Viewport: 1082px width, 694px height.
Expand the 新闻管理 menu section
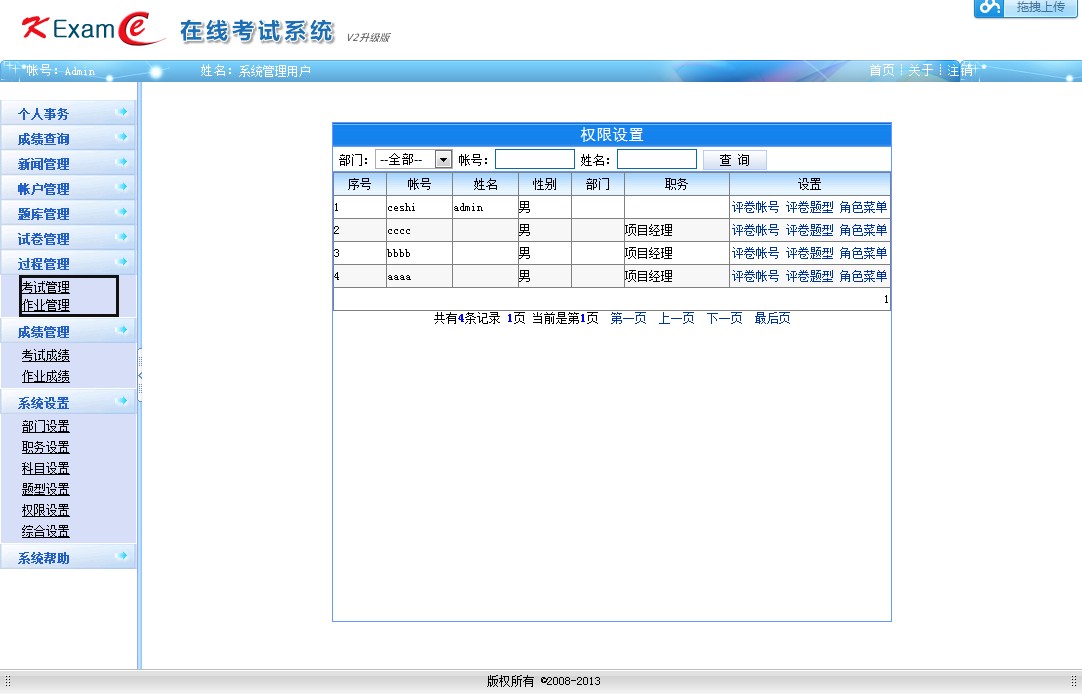pos(44,164)
